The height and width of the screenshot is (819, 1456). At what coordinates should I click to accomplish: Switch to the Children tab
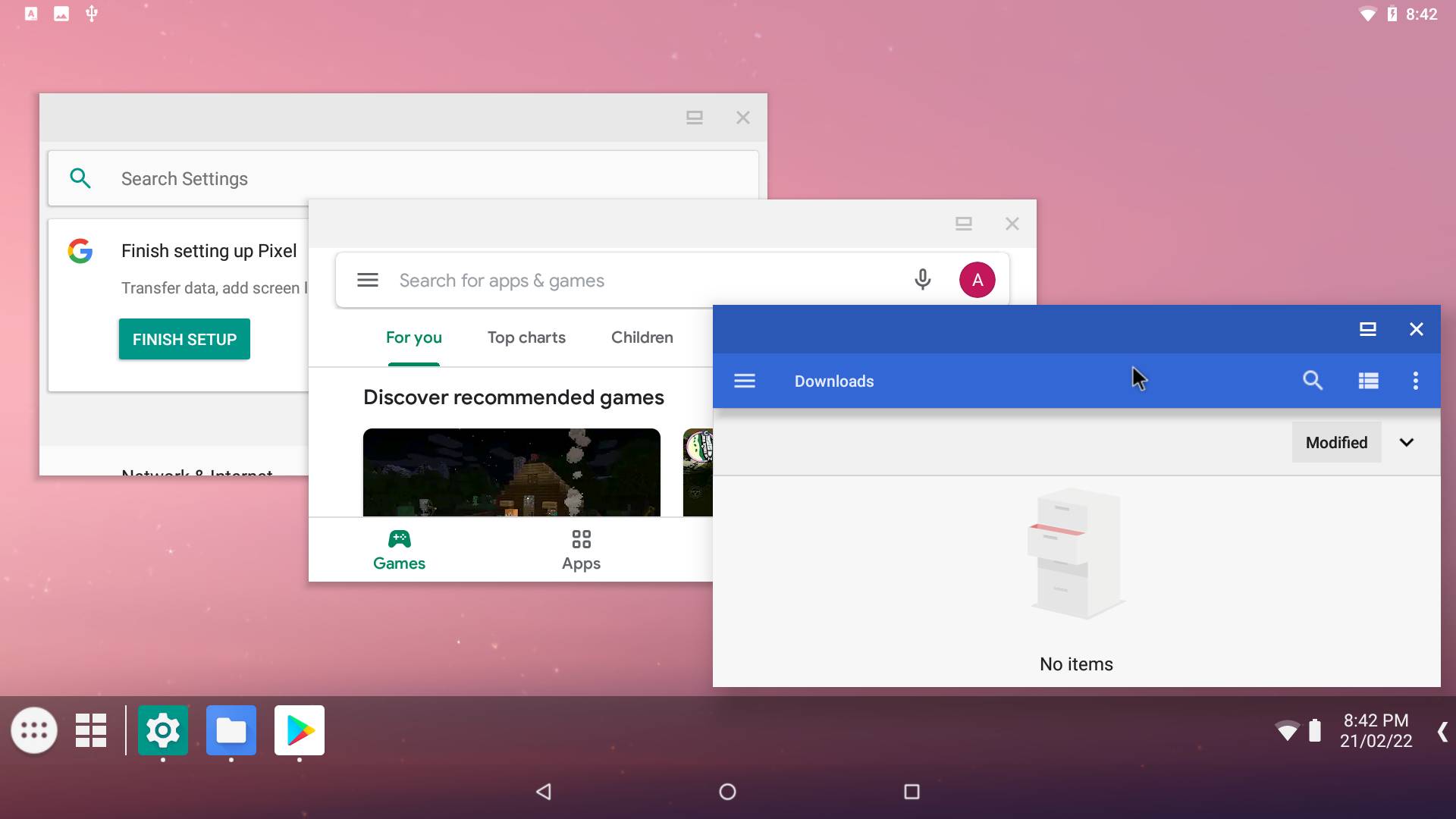click(642, 337)
